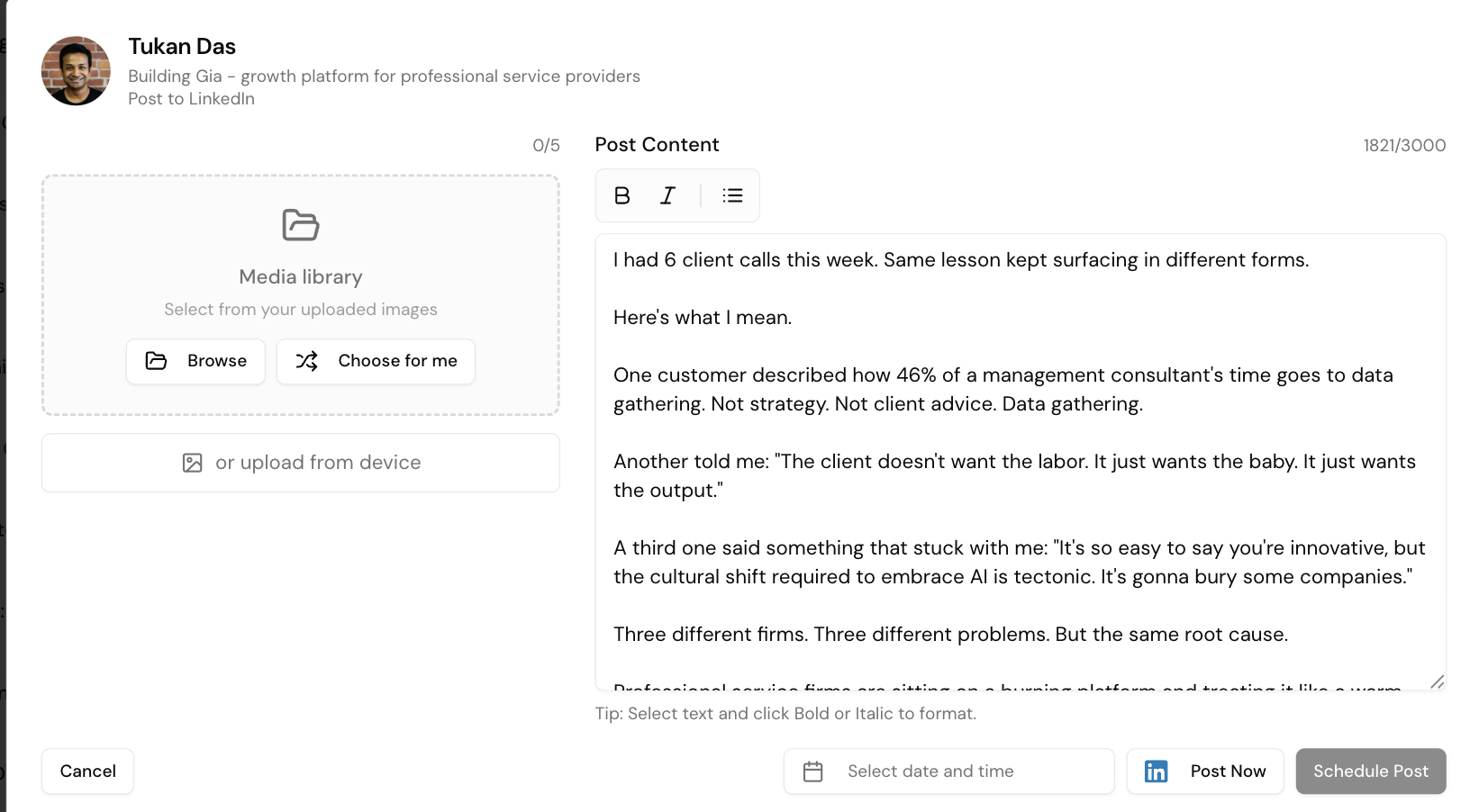Image resolution: width=1479 pixels, height=812 pixels.
Task: Click Tukan Das's profile picture
Action: pos(76,70)
